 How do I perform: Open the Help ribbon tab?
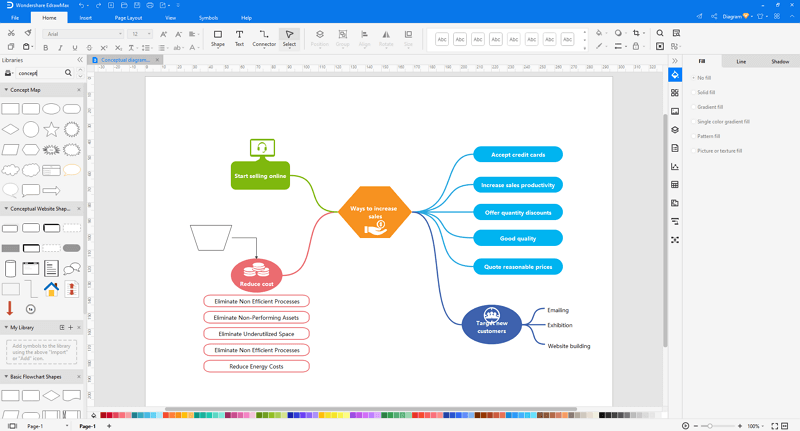[246, 18]
